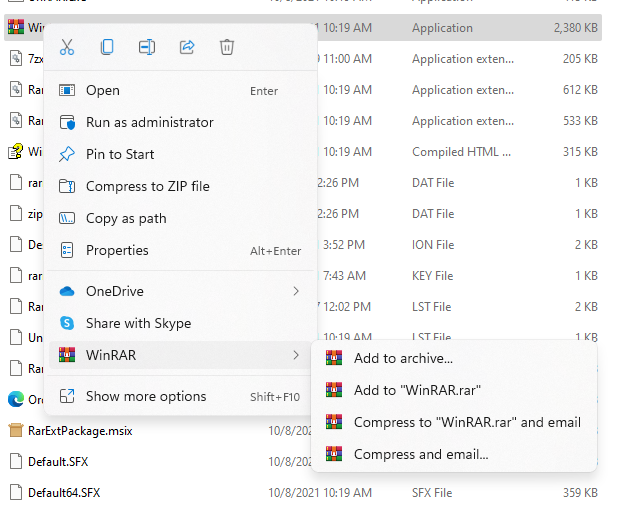Click the Cut scissors icon

(x=67, y=47)
